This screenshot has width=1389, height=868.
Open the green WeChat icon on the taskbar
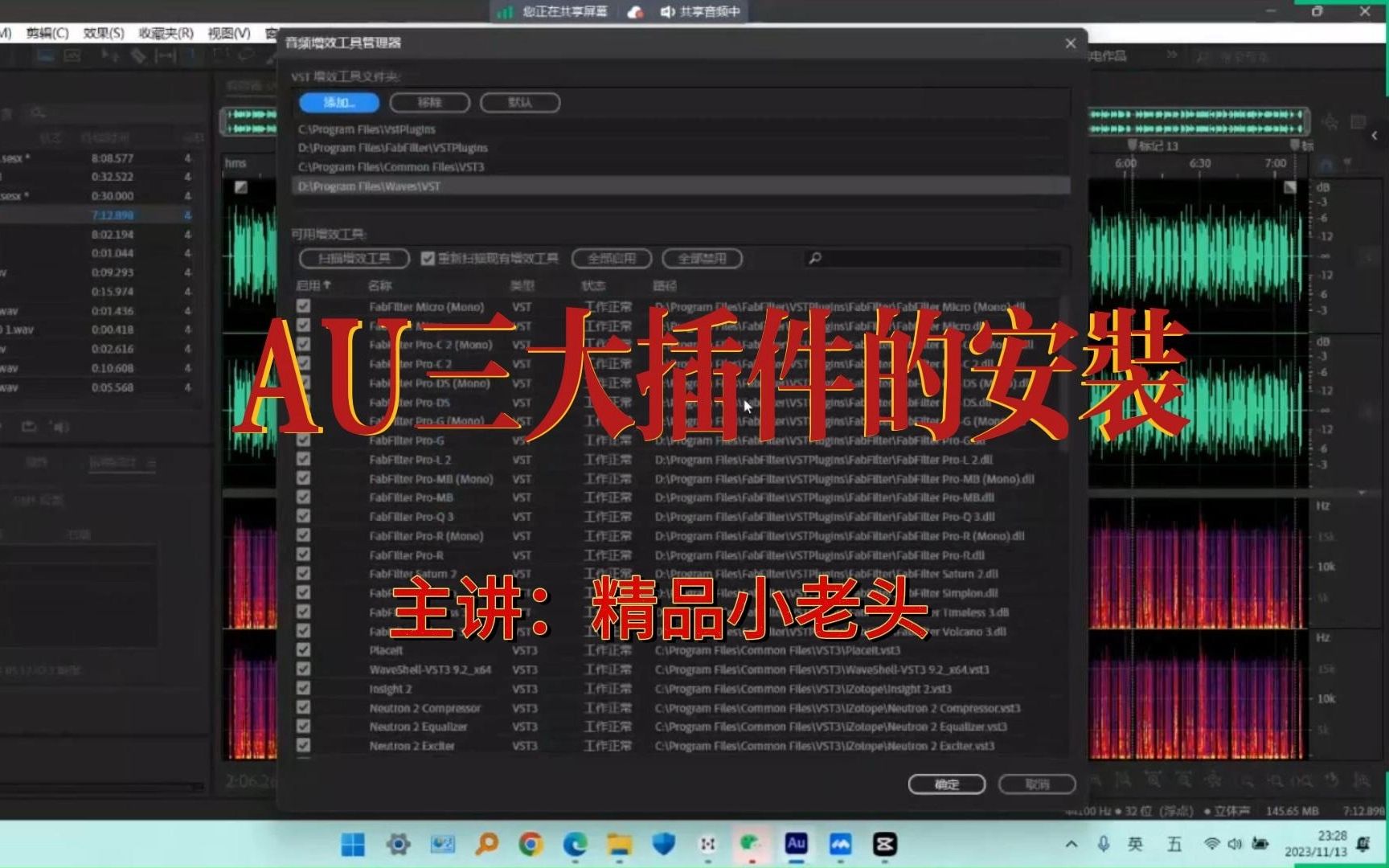click(751, 844)
